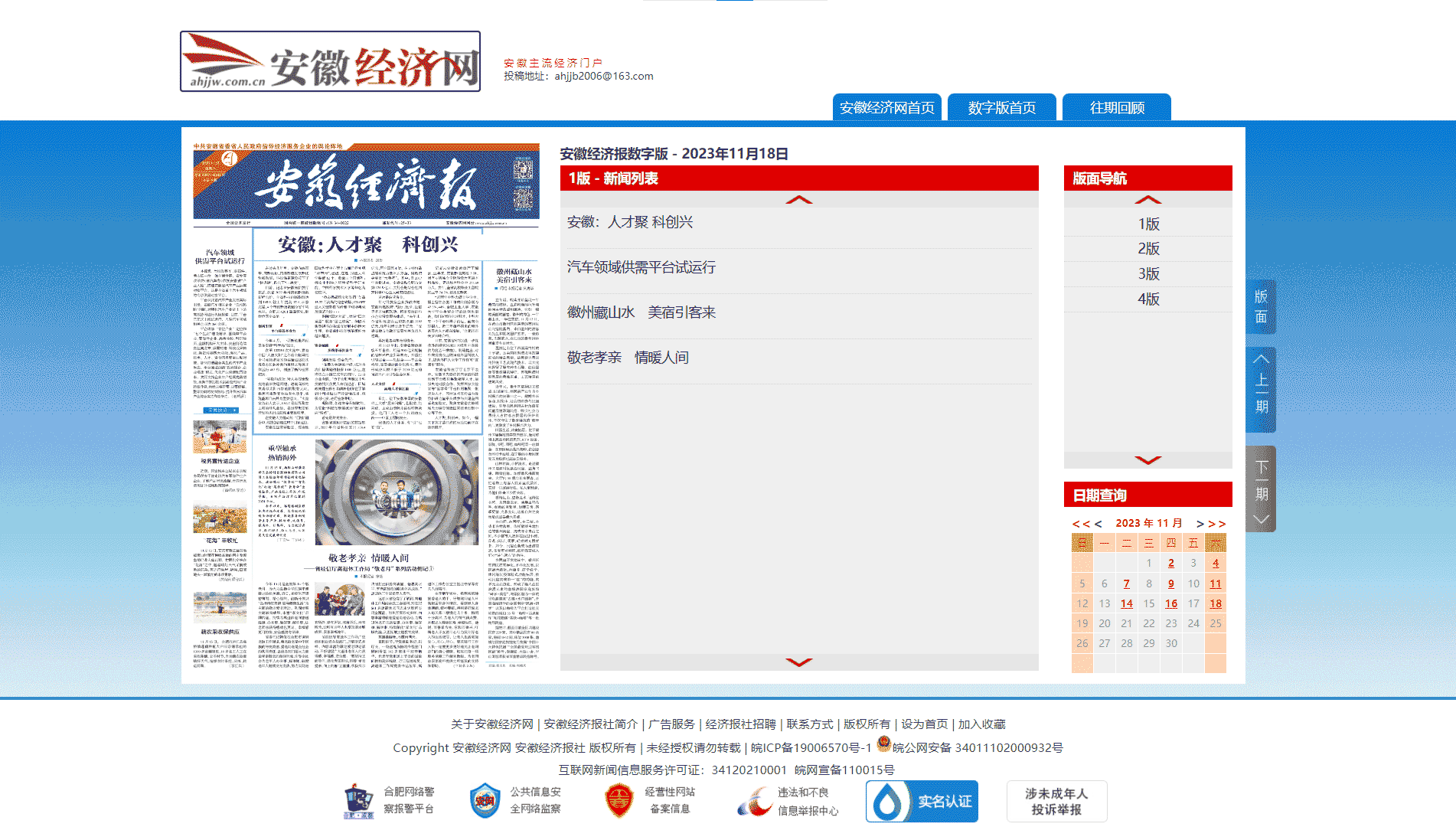Screen dimensions: 1456x827
Task: Open the front-page newspaper thumbnail
Action: tap(366, 407)
